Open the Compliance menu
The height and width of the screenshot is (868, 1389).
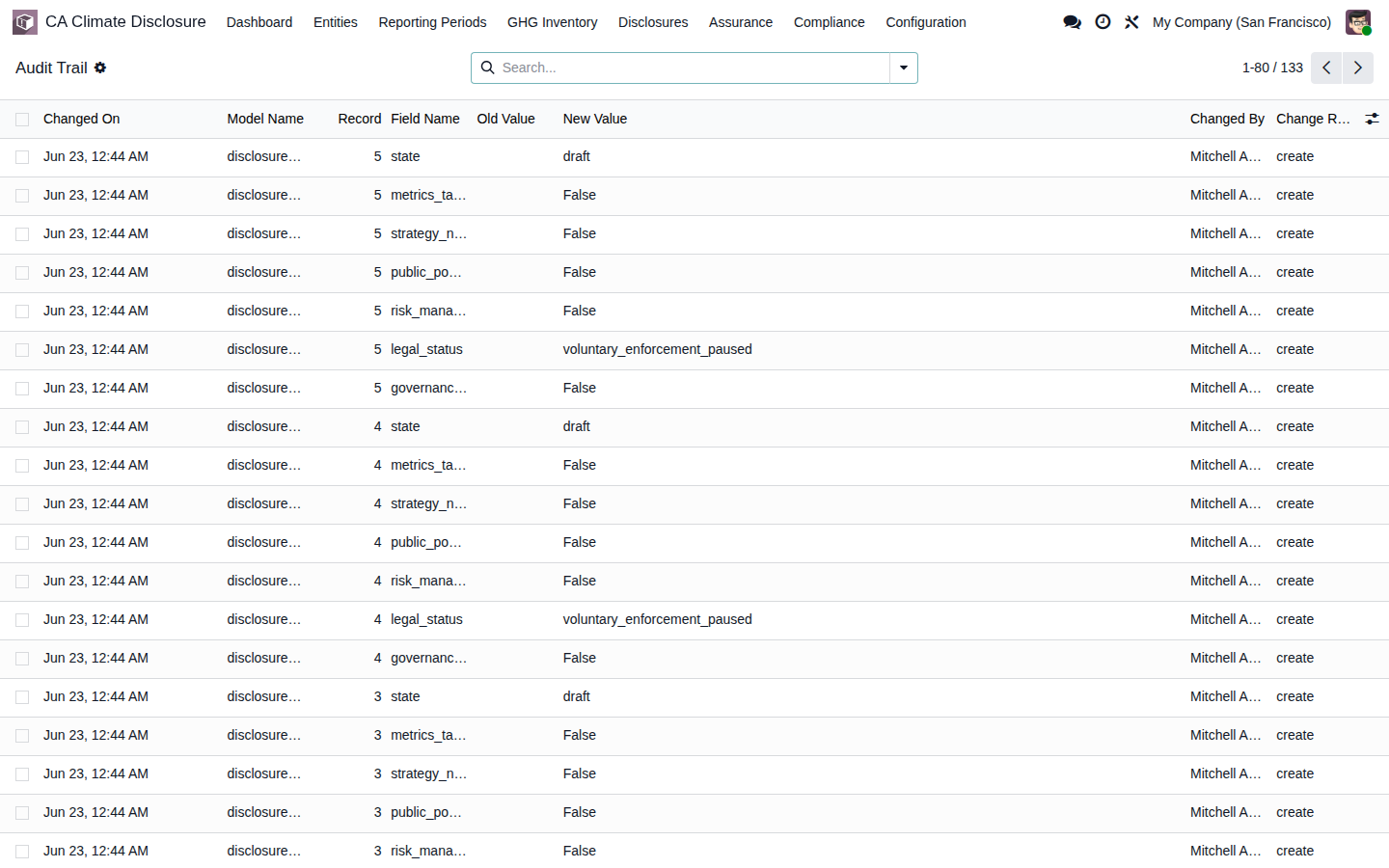(829, 22)
